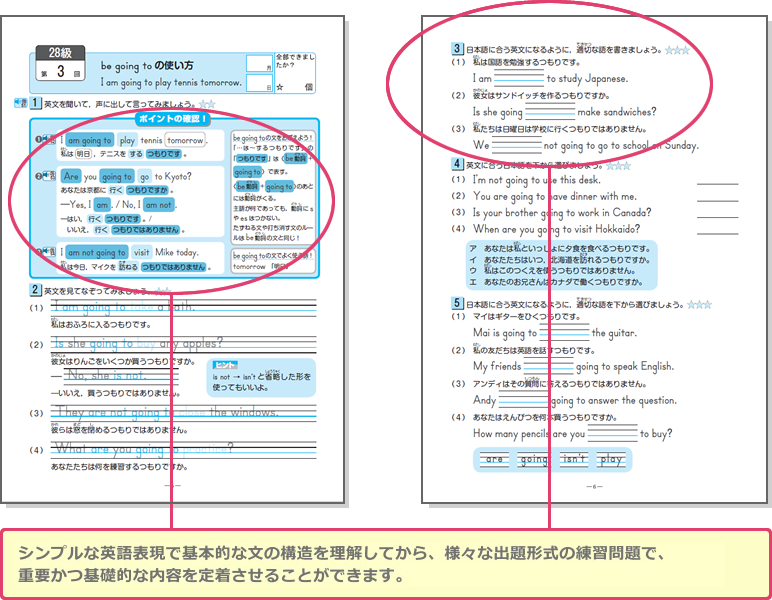This screenshot has width=772, height=600.
Task: Click the tracing line 'What are you going to practice?'
Action: pos(183,449)
